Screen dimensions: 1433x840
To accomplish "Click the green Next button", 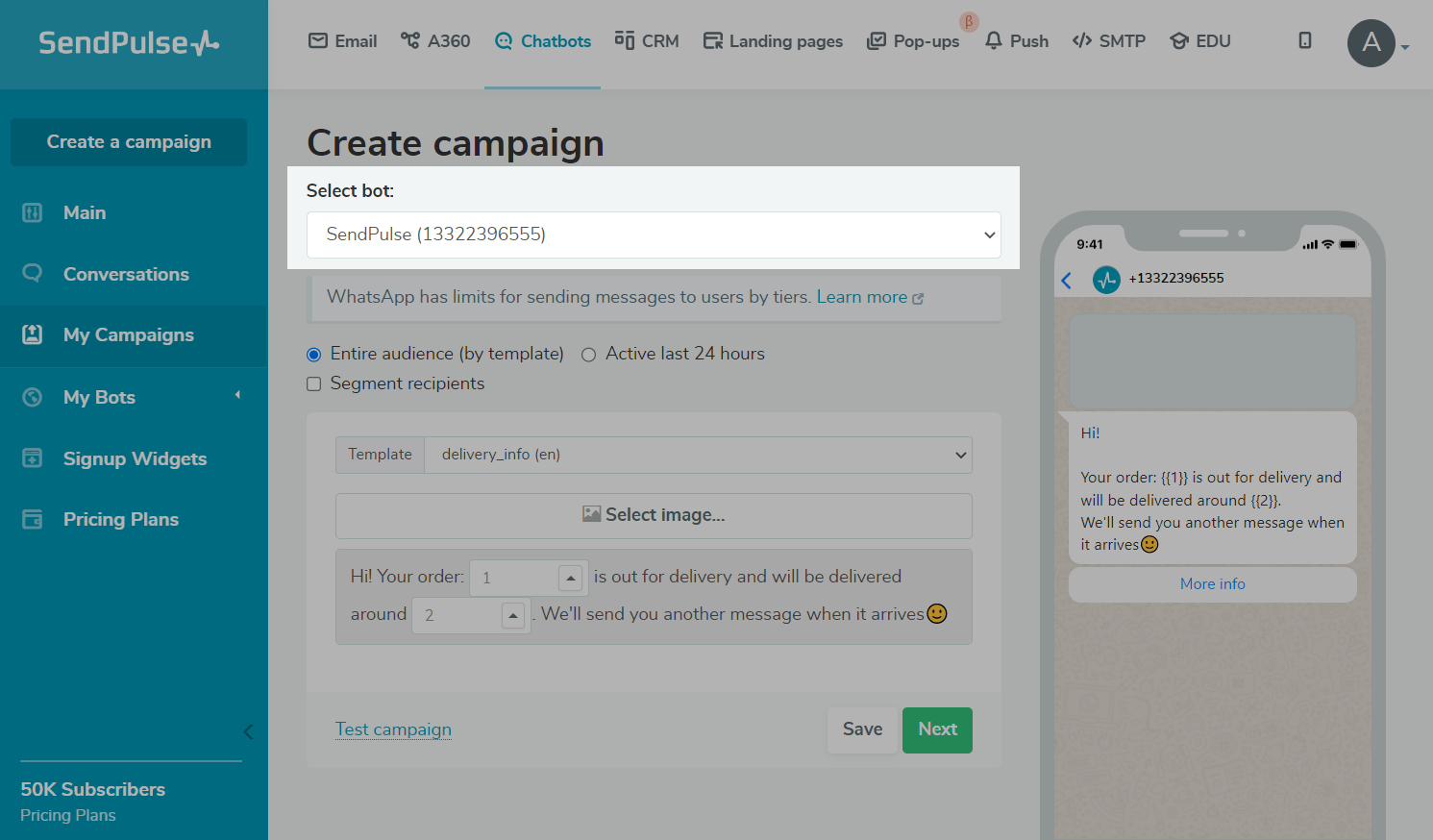I will (937, 729).
